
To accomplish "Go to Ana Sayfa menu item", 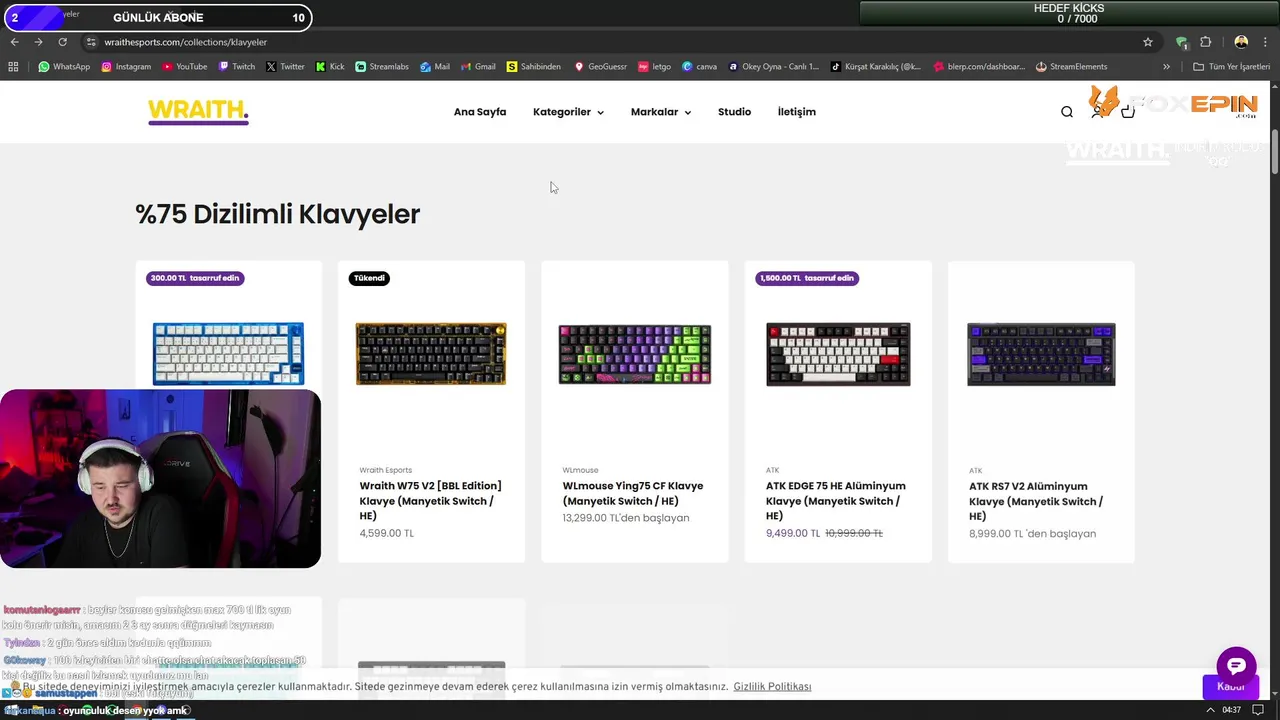I will pos(480,112).
